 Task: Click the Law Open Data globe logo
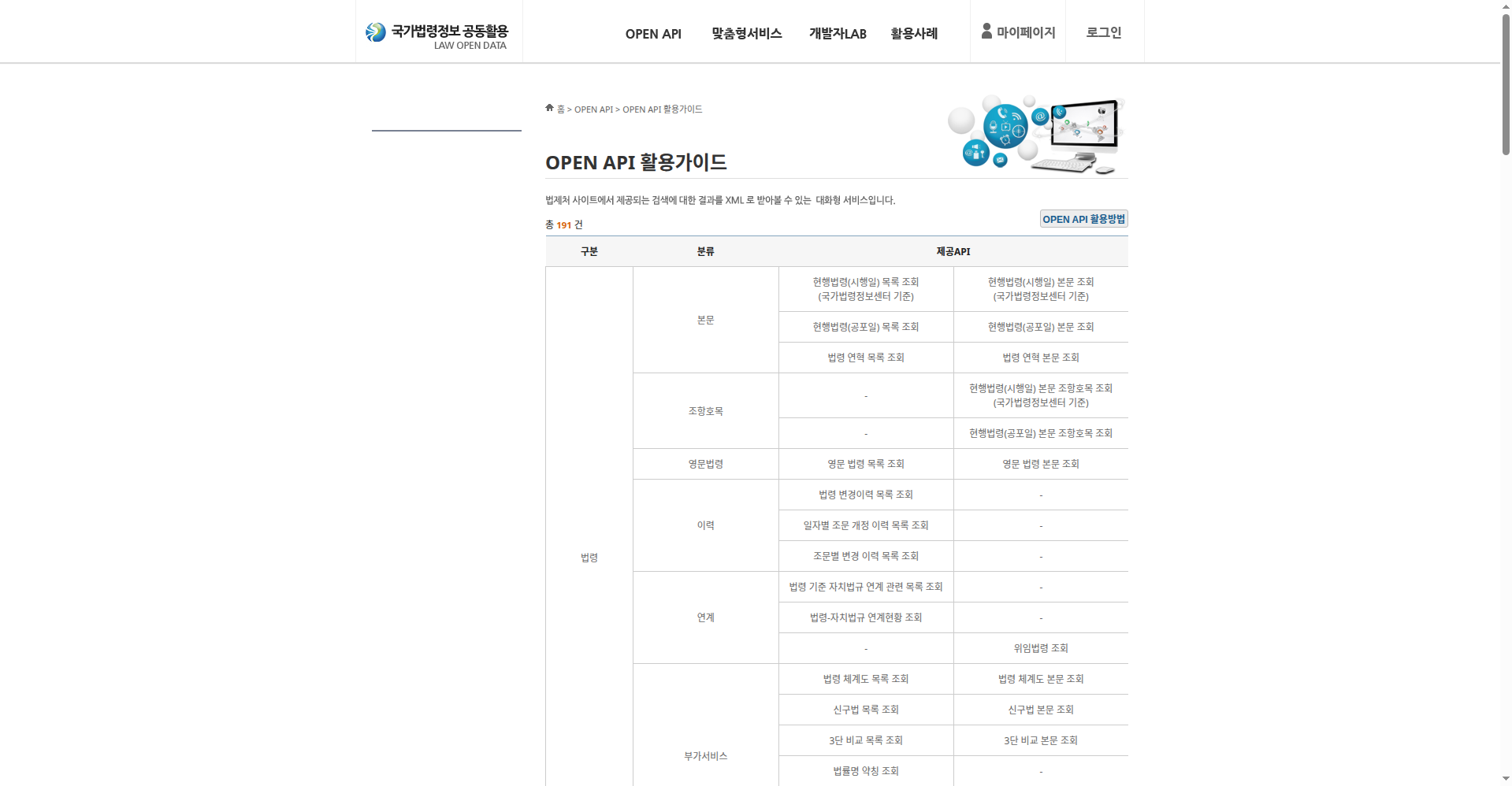[376, 32]
